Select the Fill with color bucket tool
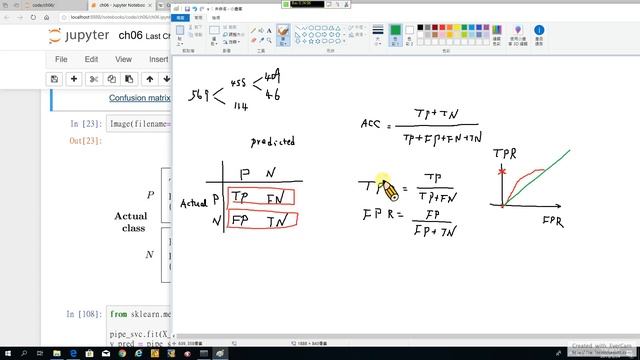The height and width of the screenshot is (360, 640). tap(261, 31)
